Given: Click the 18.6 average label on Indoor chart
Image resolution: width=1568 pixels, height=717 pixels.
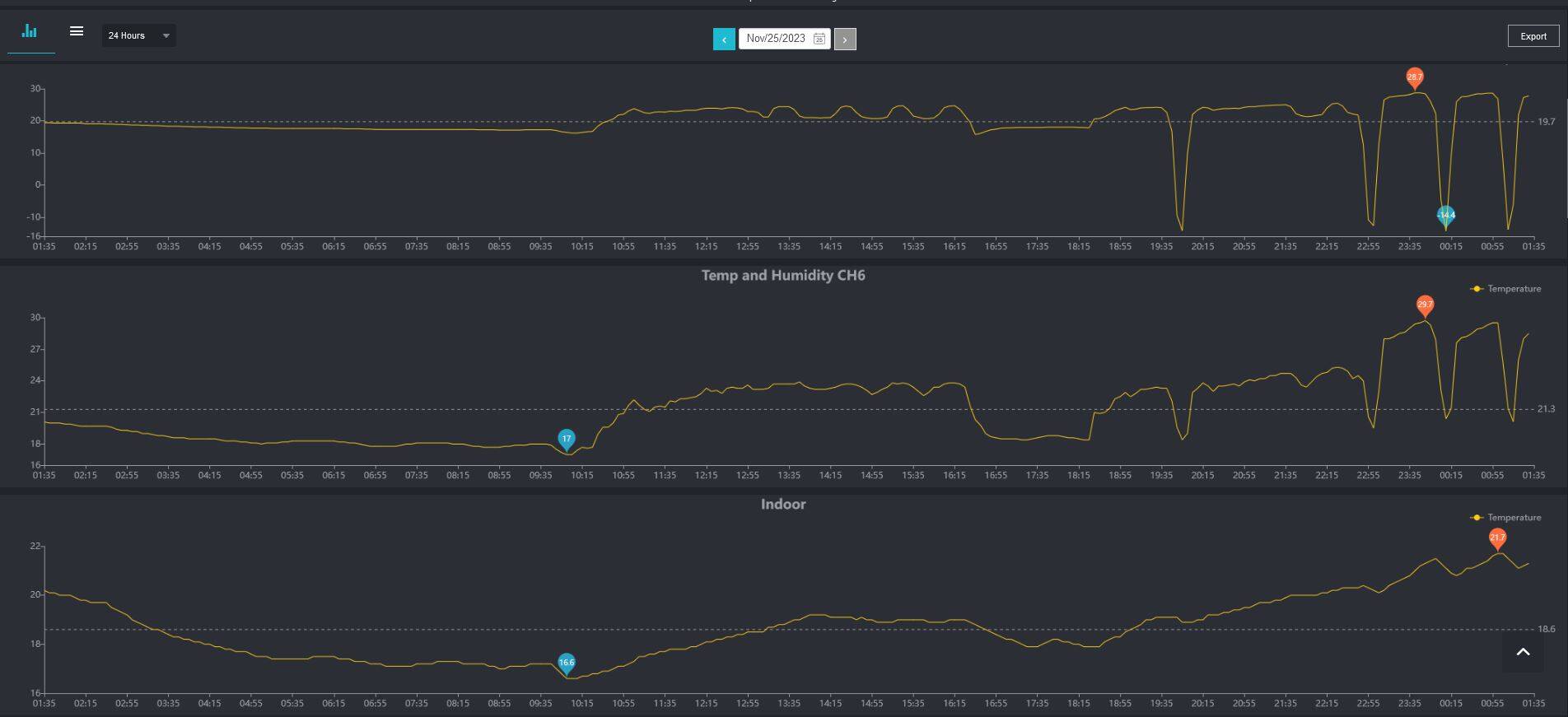Looking at the screenshot, I should (x=1547, y=629).
